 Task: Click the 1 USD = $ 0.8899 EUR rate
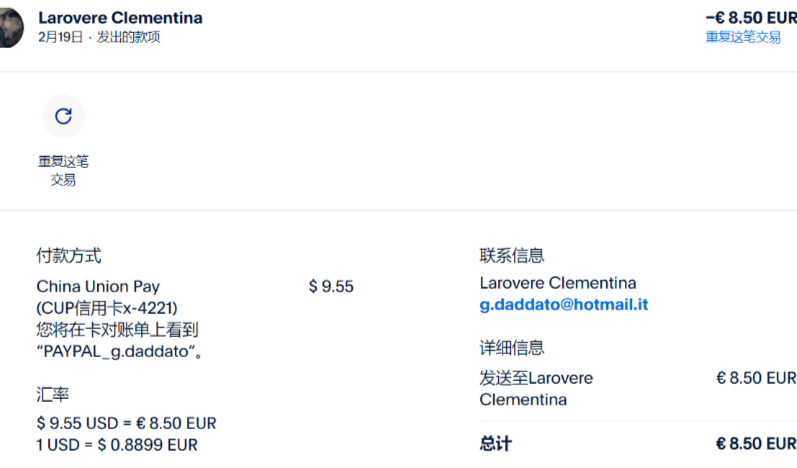tap(117, 445)
